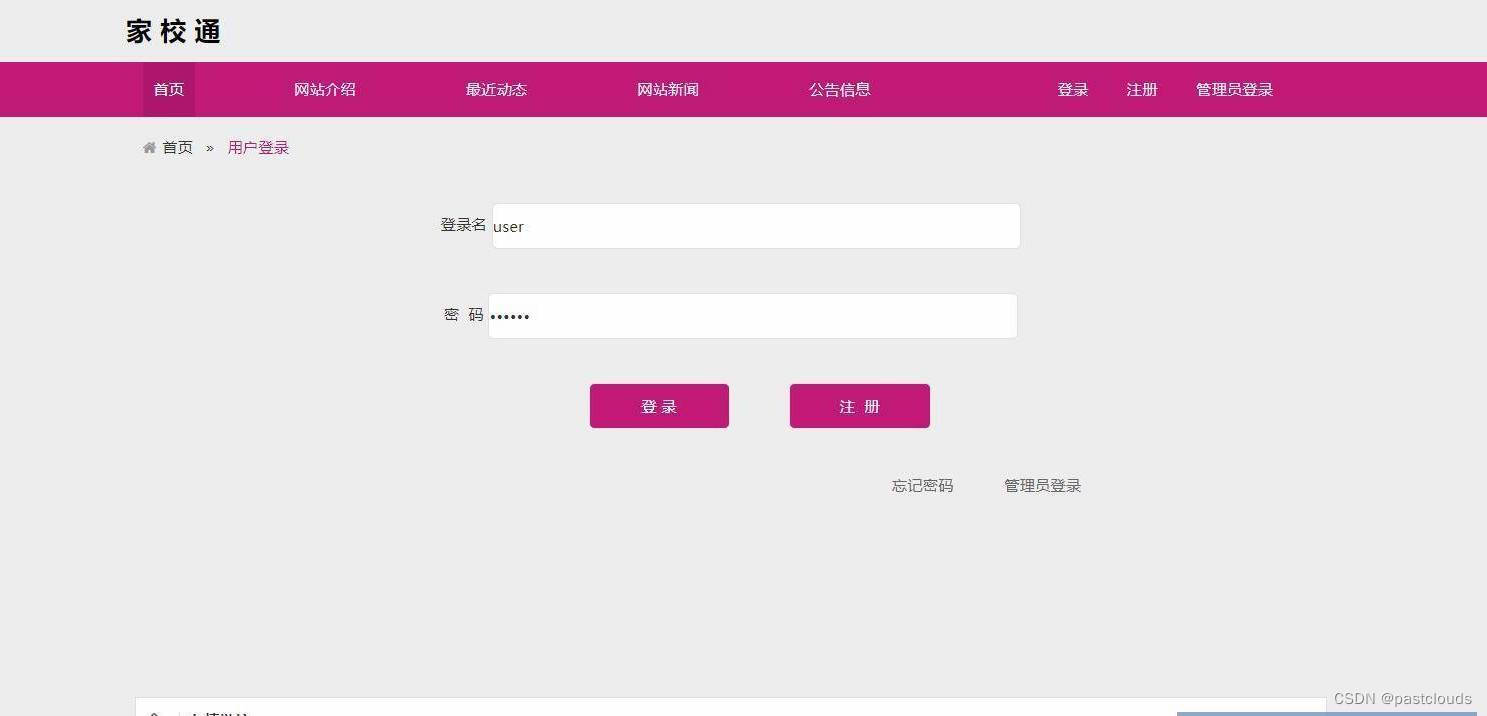Open 管理员登录 from the navigation bar
The image size is (1487, 716).
tap(1233, 89)
